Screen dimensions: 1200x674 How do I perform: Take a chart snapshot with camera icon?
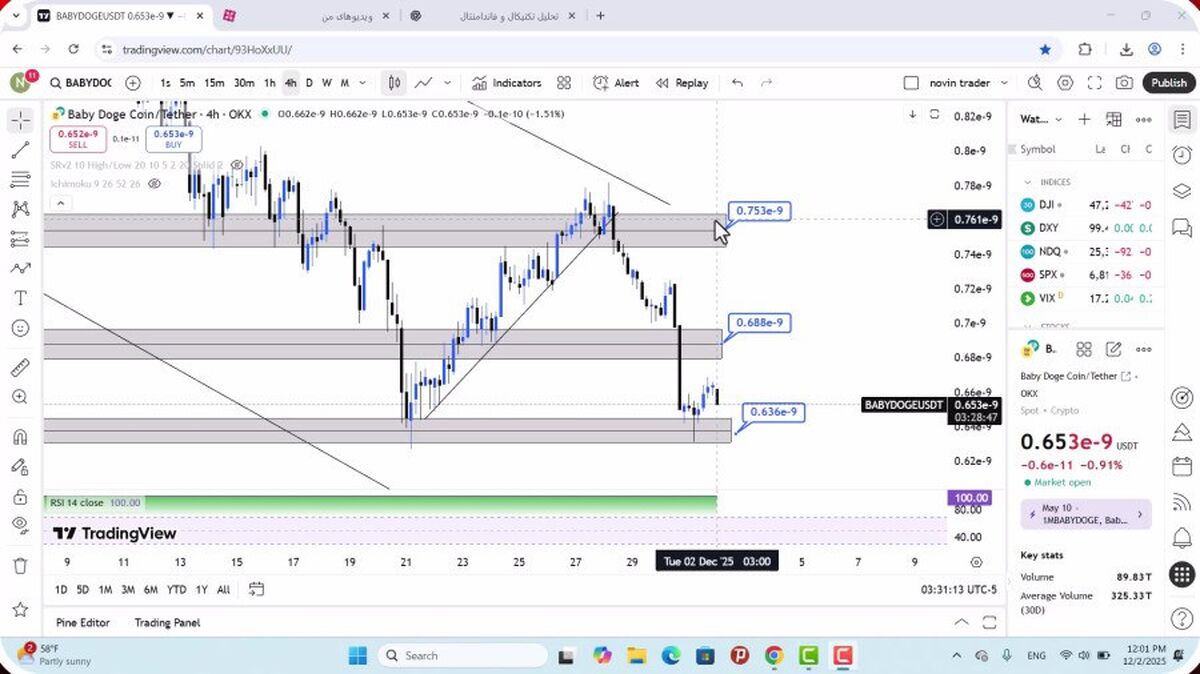point(1124,83)
